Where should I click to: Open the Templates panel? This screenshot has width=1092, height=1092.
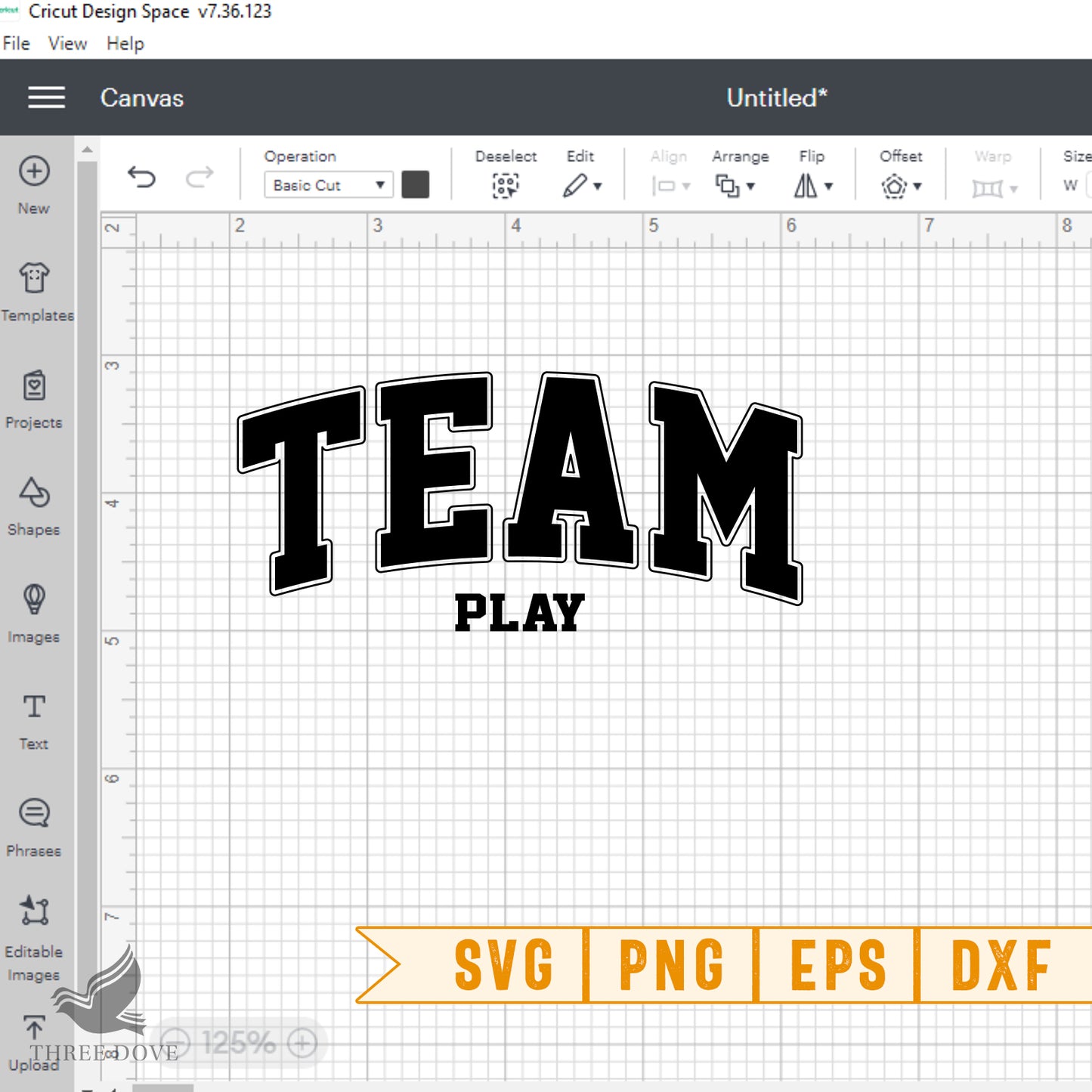(x=36, y=292)
